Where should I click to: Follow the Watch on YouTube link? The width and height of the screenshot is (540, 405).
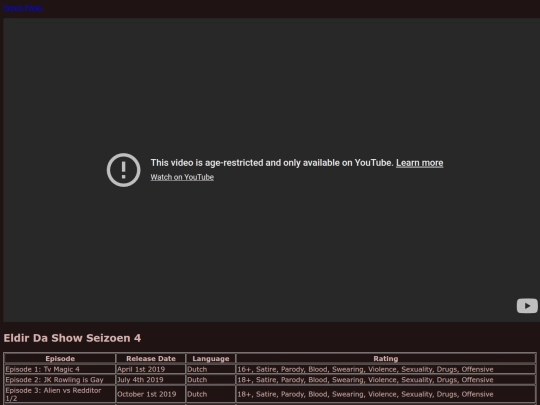pyautogui.click(x=182, y=177)
